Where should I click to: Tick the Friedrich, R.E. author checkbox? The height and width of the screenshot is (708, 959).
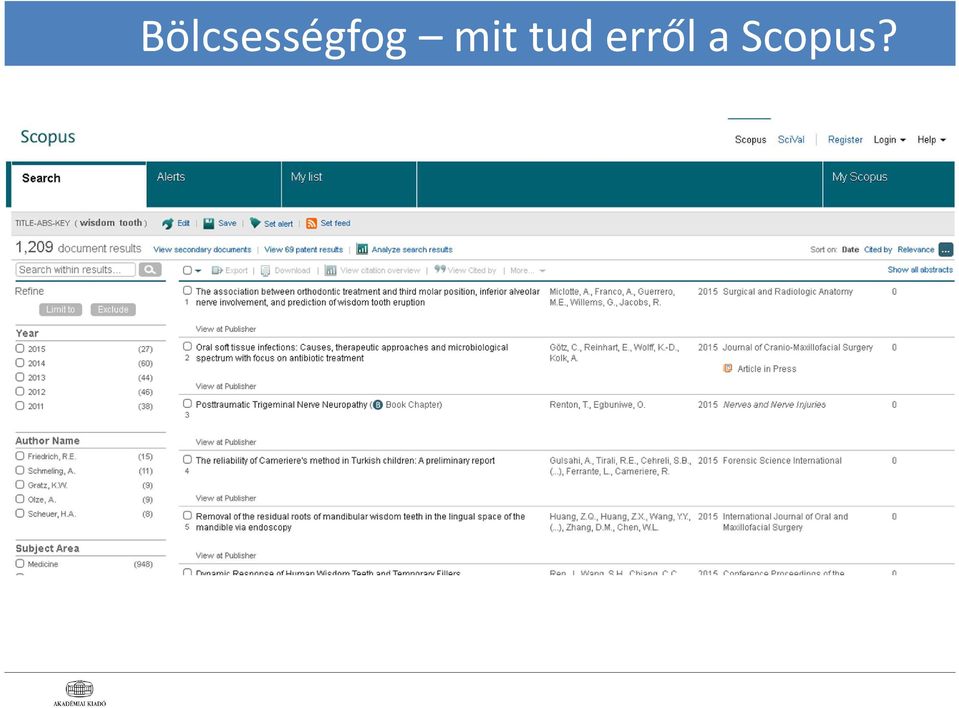[x=20, y=456]
